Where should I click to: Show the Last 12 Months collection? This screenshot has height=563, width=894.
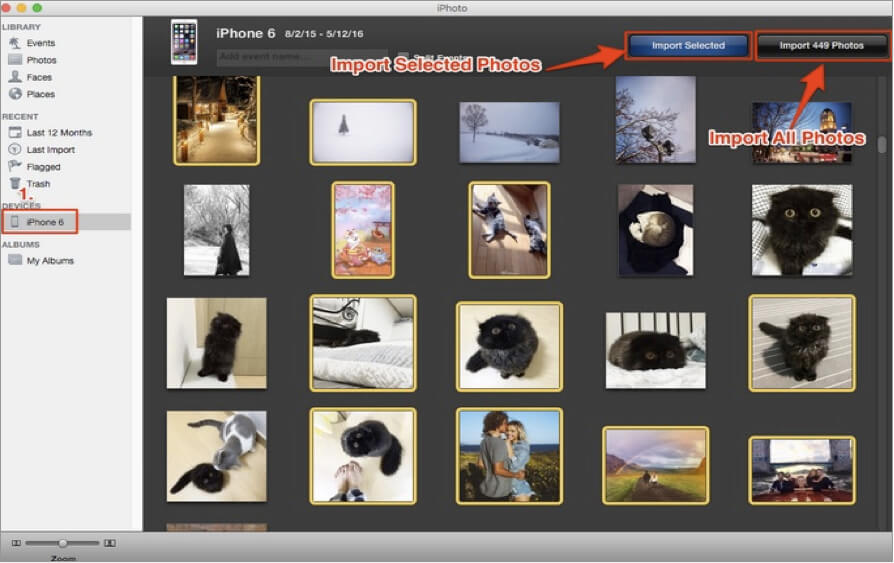59,132
